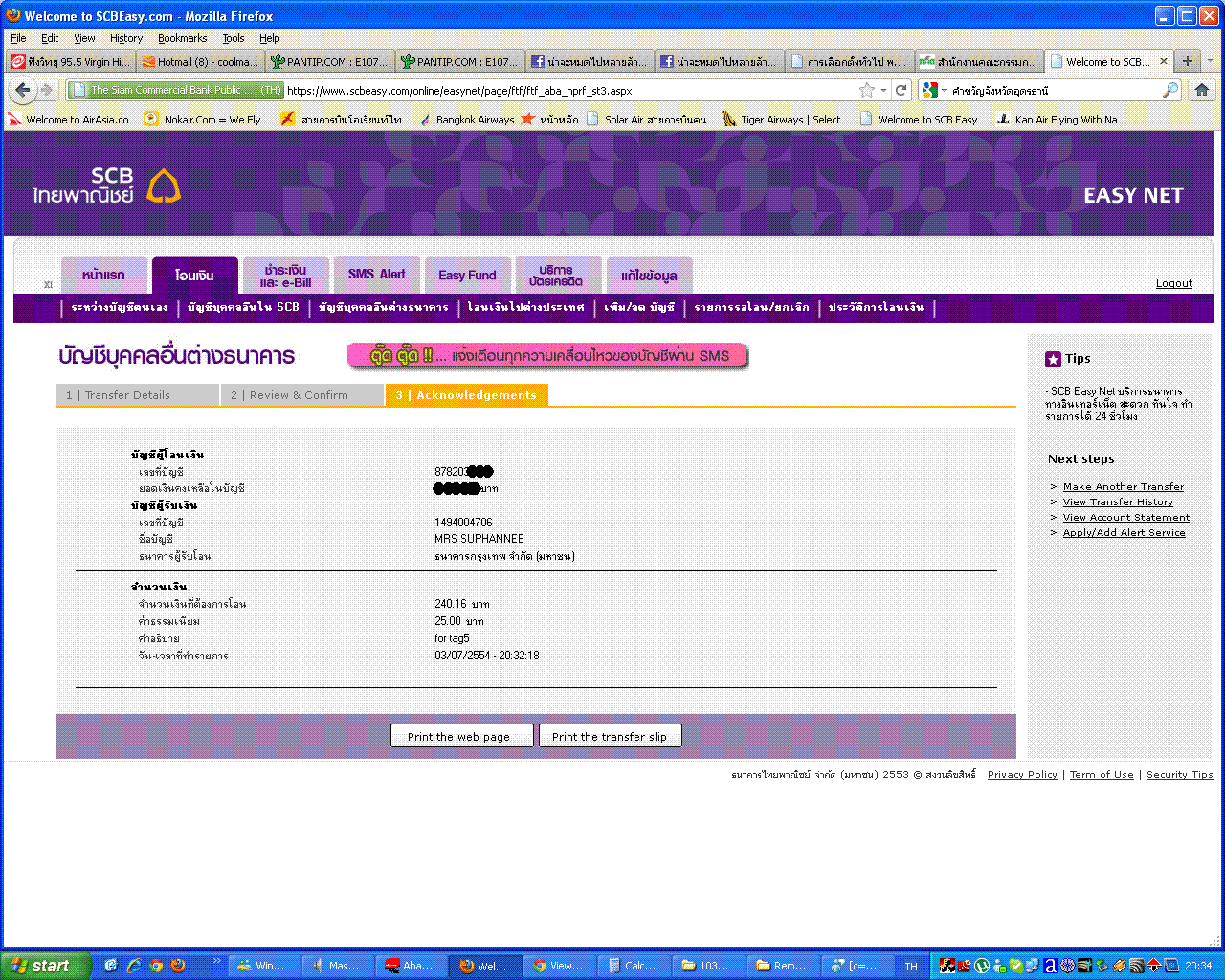
Task: Open the History menu
Action: click(126, 38)
